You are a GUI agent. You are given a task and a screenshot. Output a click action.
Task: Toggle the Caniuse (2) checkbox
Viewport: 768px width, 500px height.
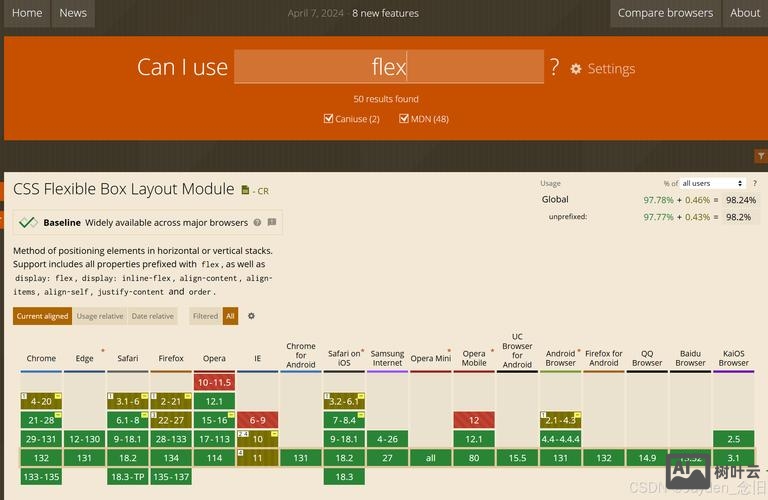coord(328,119)
